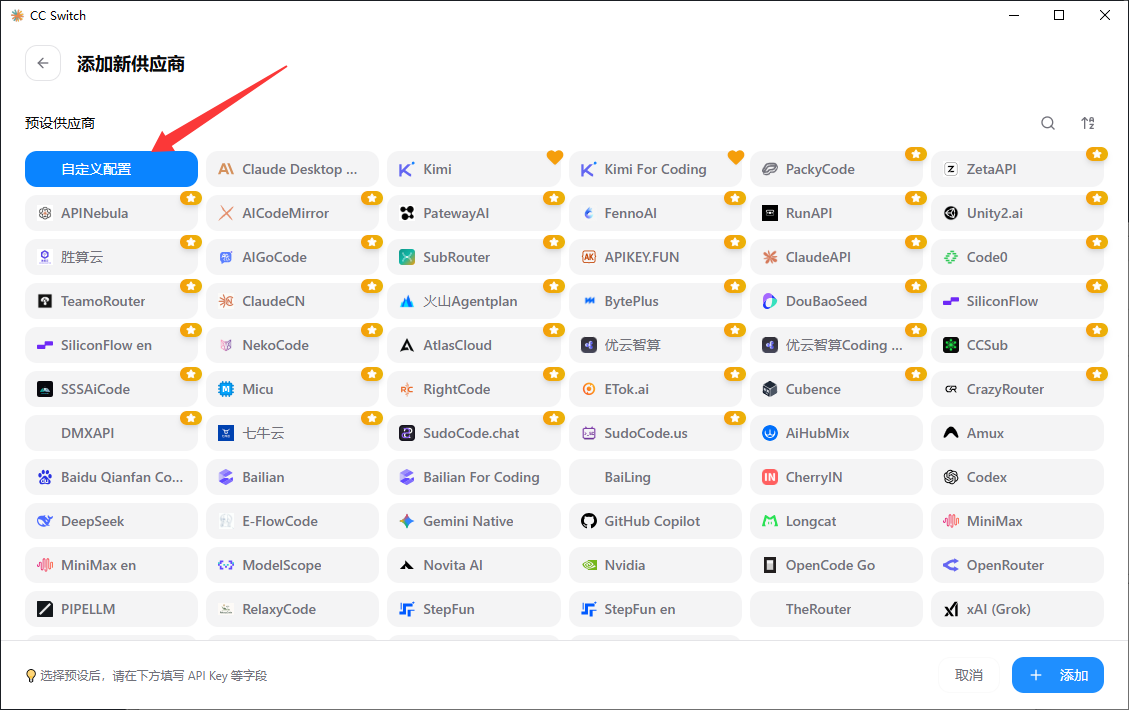Select the AtlasCloud preset

click(474, 345)
